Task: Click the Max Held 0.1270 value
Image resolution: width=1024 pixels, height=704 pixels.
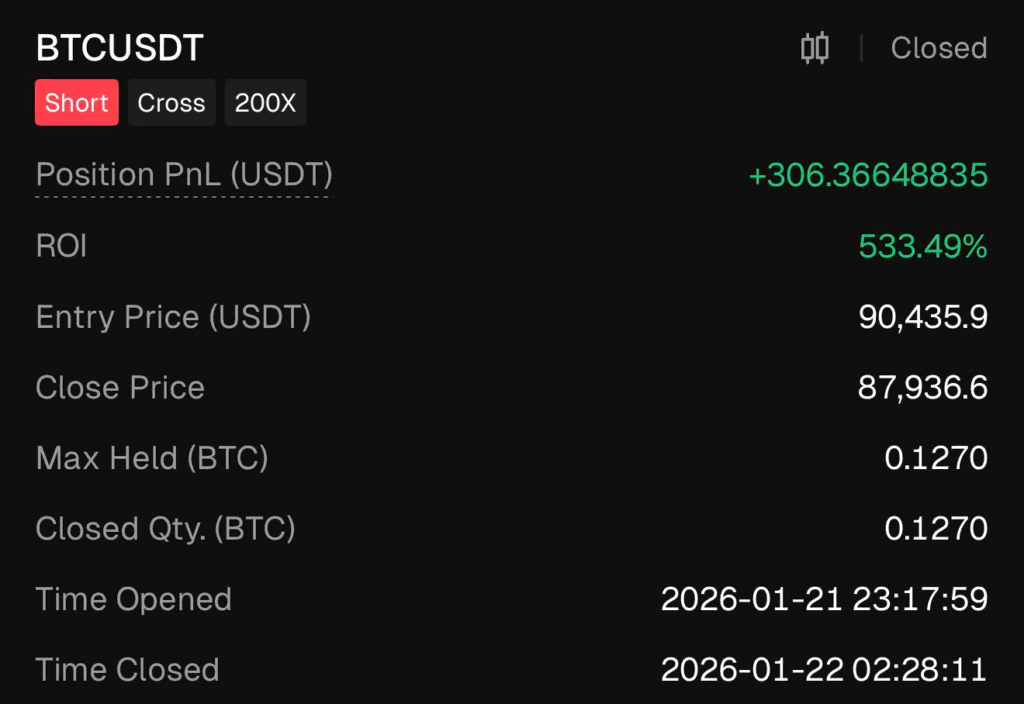Action: click(936, 458)
